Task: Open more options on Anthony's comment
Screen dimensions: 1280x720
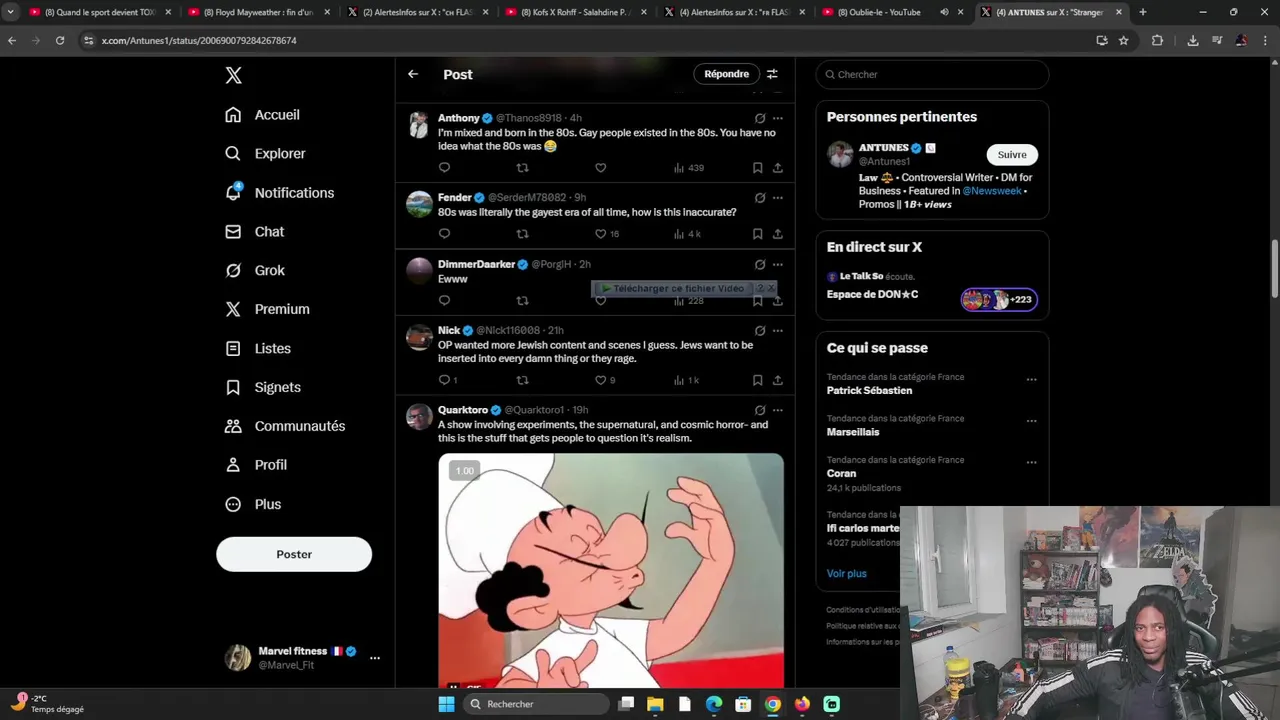Action: [778, 118]
